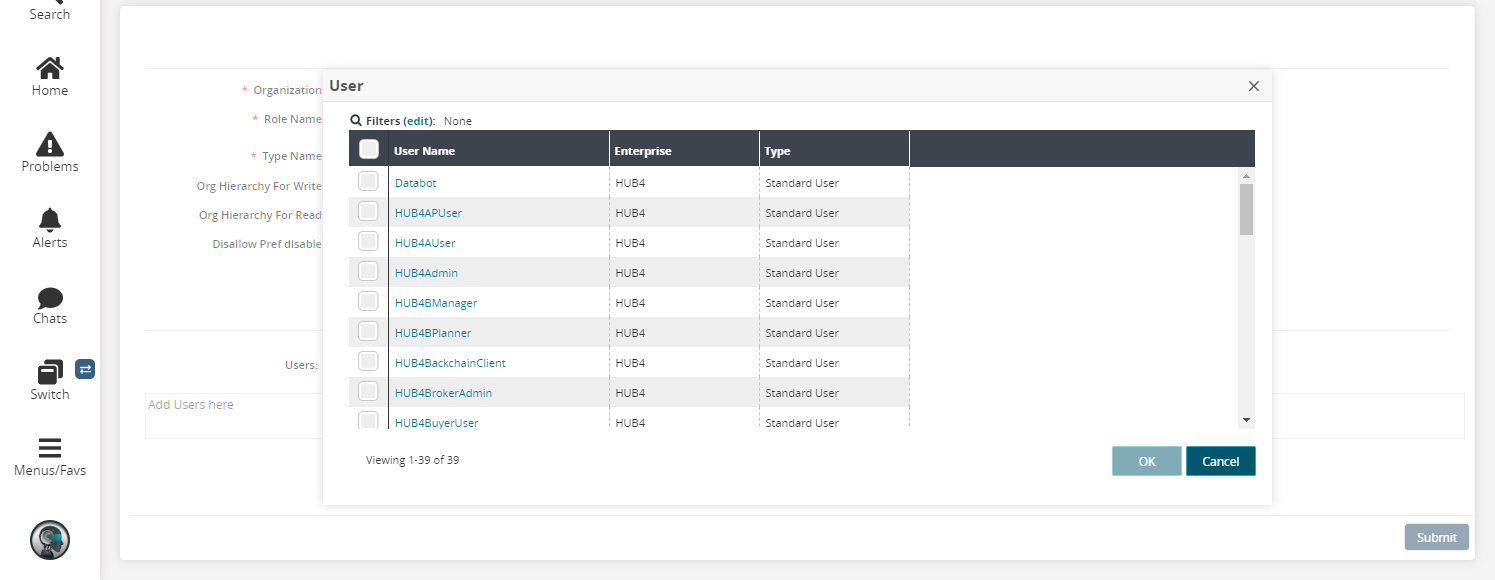Screen dimensions: 1495x580
Task: Click the user list scrollbar thumb
Action: coord(1246,209)
